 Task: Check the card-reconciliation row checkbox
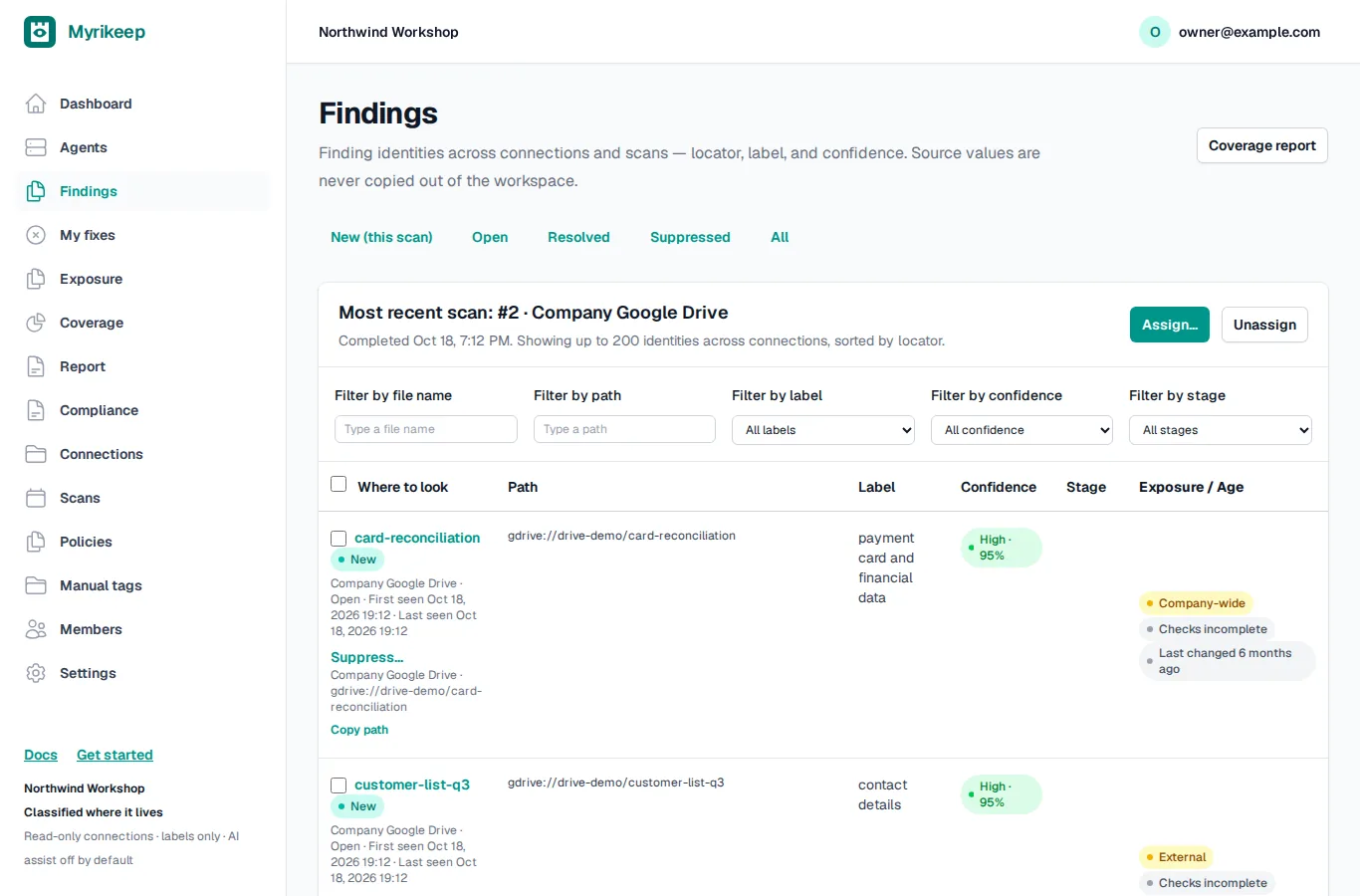click(339, 539)
